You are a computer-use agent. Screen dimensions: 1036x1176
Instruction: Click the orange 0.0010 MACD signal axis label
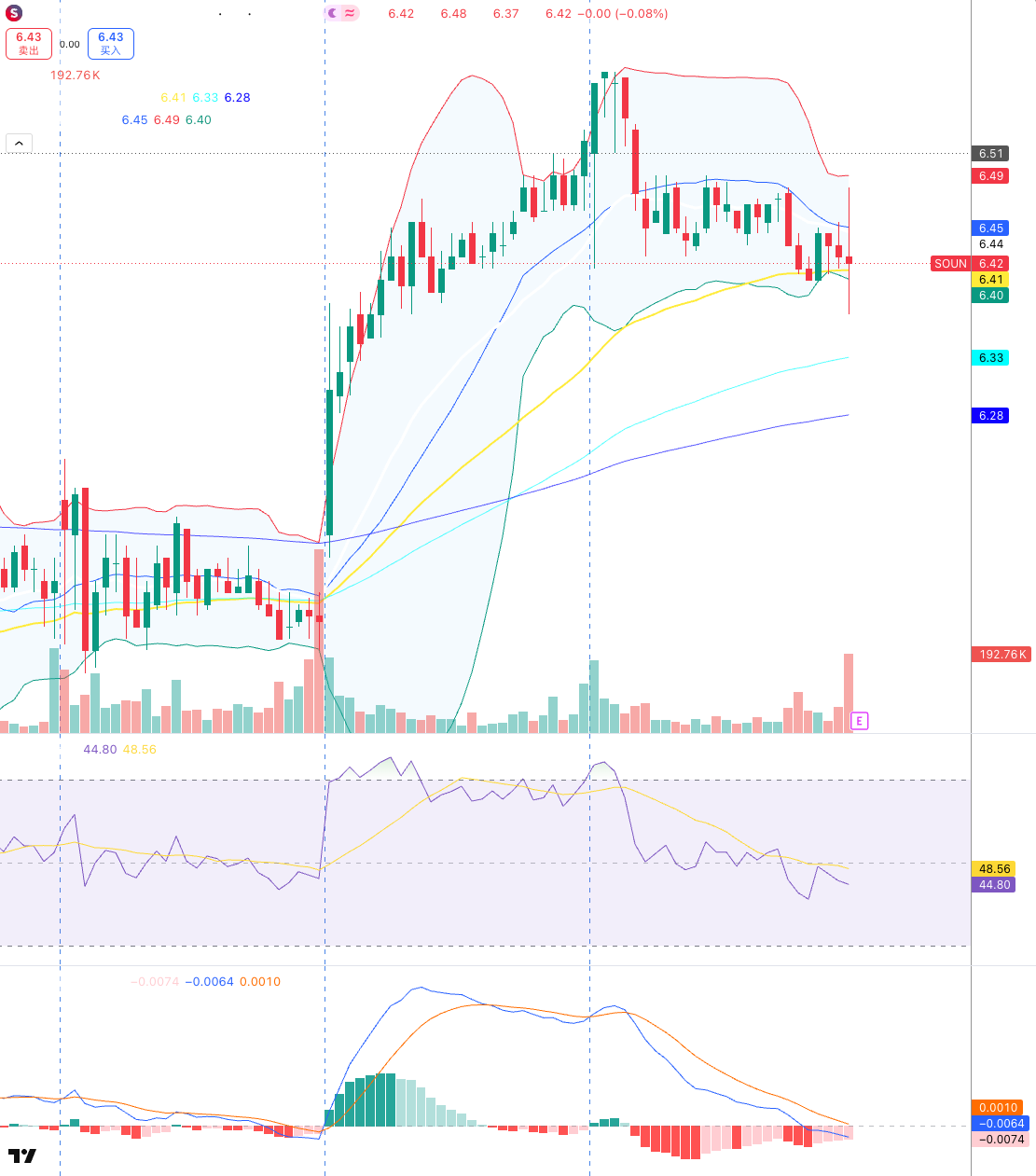point(997,1108)
